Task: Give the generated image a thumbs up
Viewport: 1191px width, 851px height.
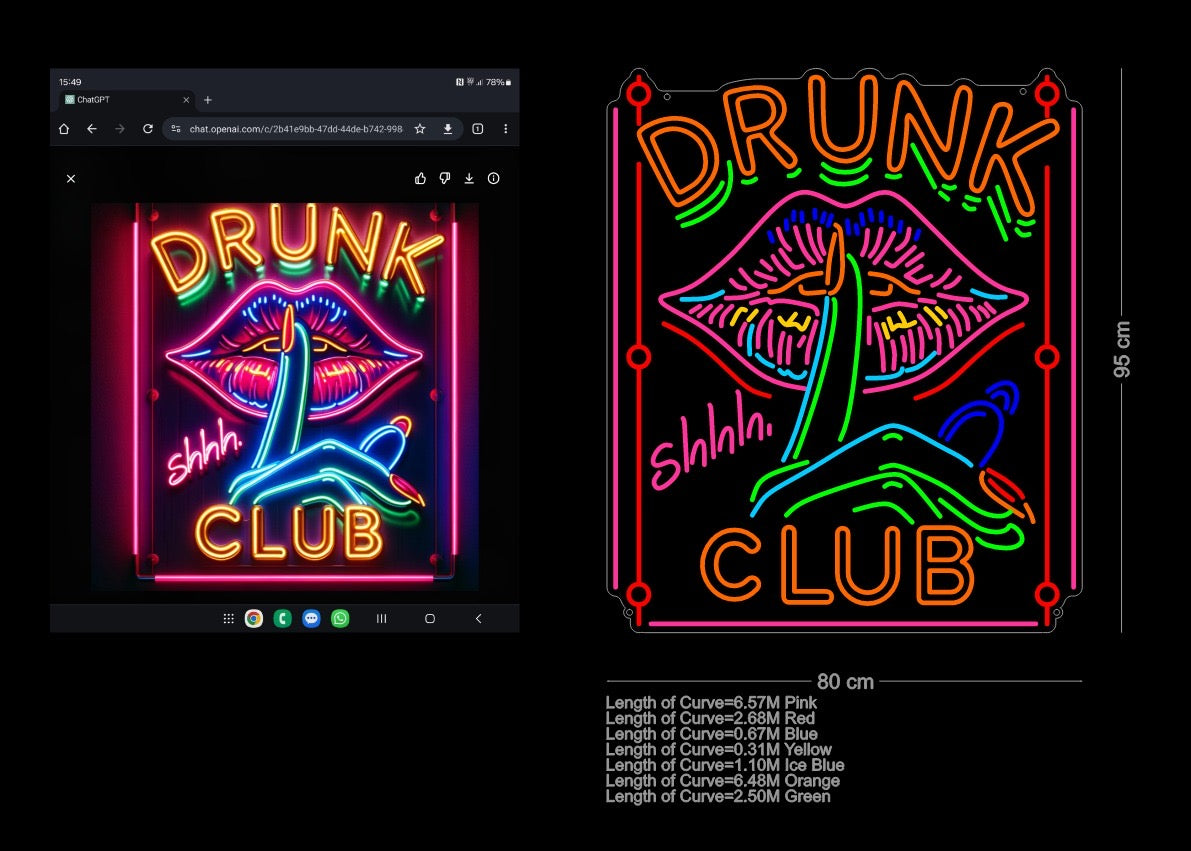Action: click(419, 178)
